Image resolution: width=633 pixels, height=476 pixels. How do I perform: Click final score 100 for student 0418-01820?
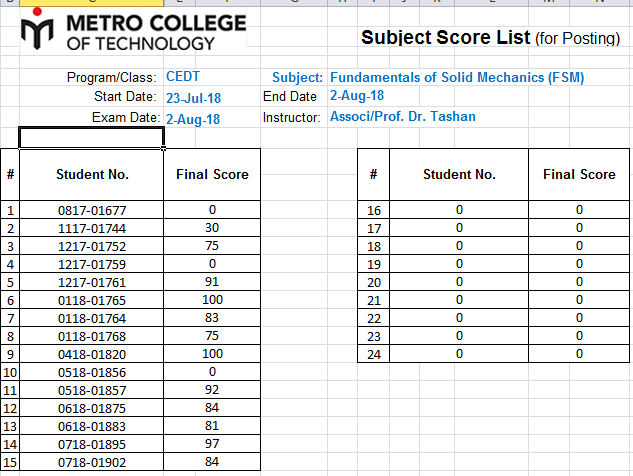(212, 354)
